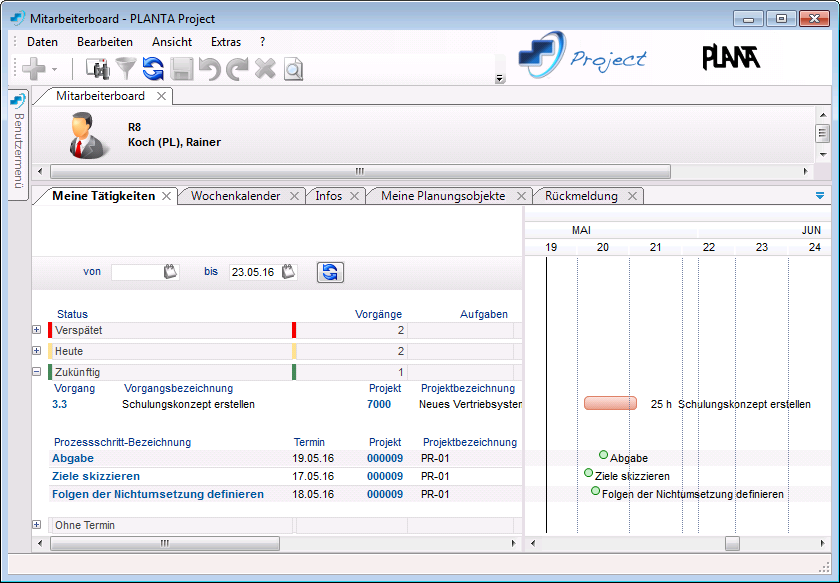Expand the Heute status group
This screenshot has height=583, width=840.
point(37,351)
